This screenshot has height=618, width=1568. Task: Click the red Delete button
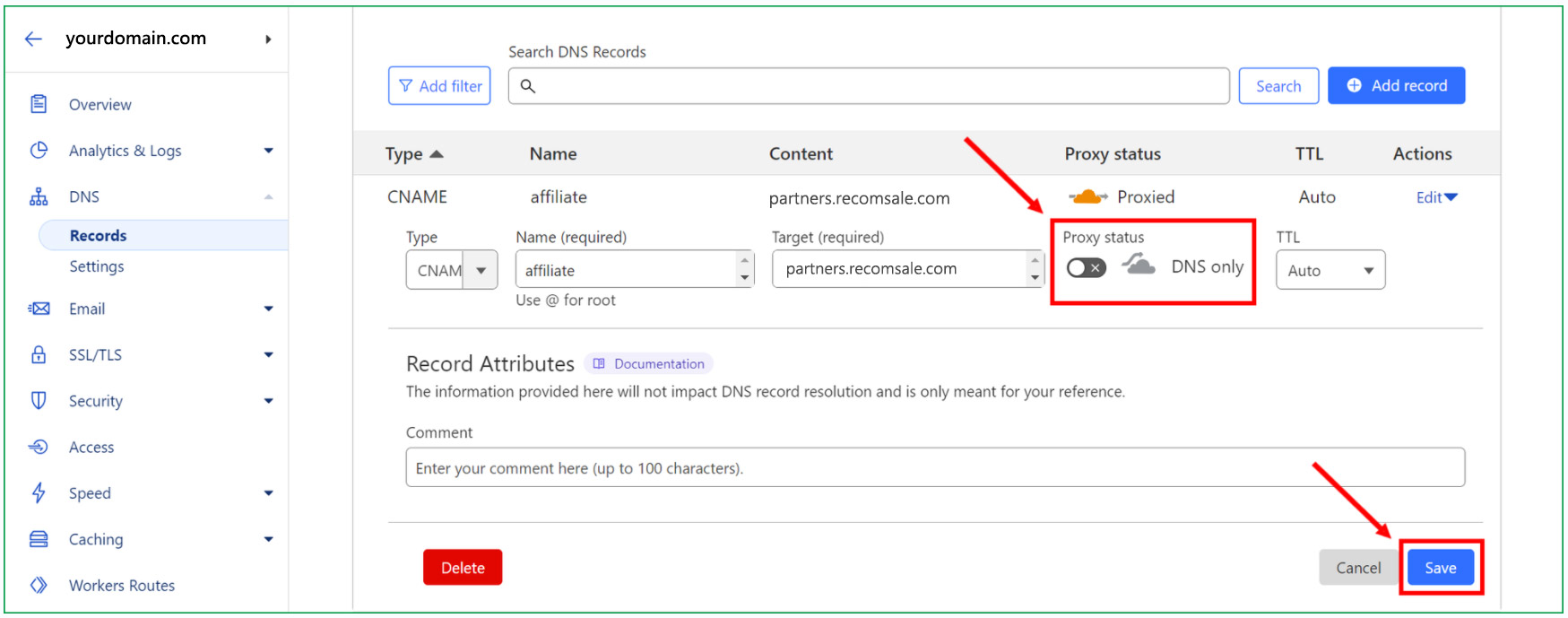pos(463,568)
